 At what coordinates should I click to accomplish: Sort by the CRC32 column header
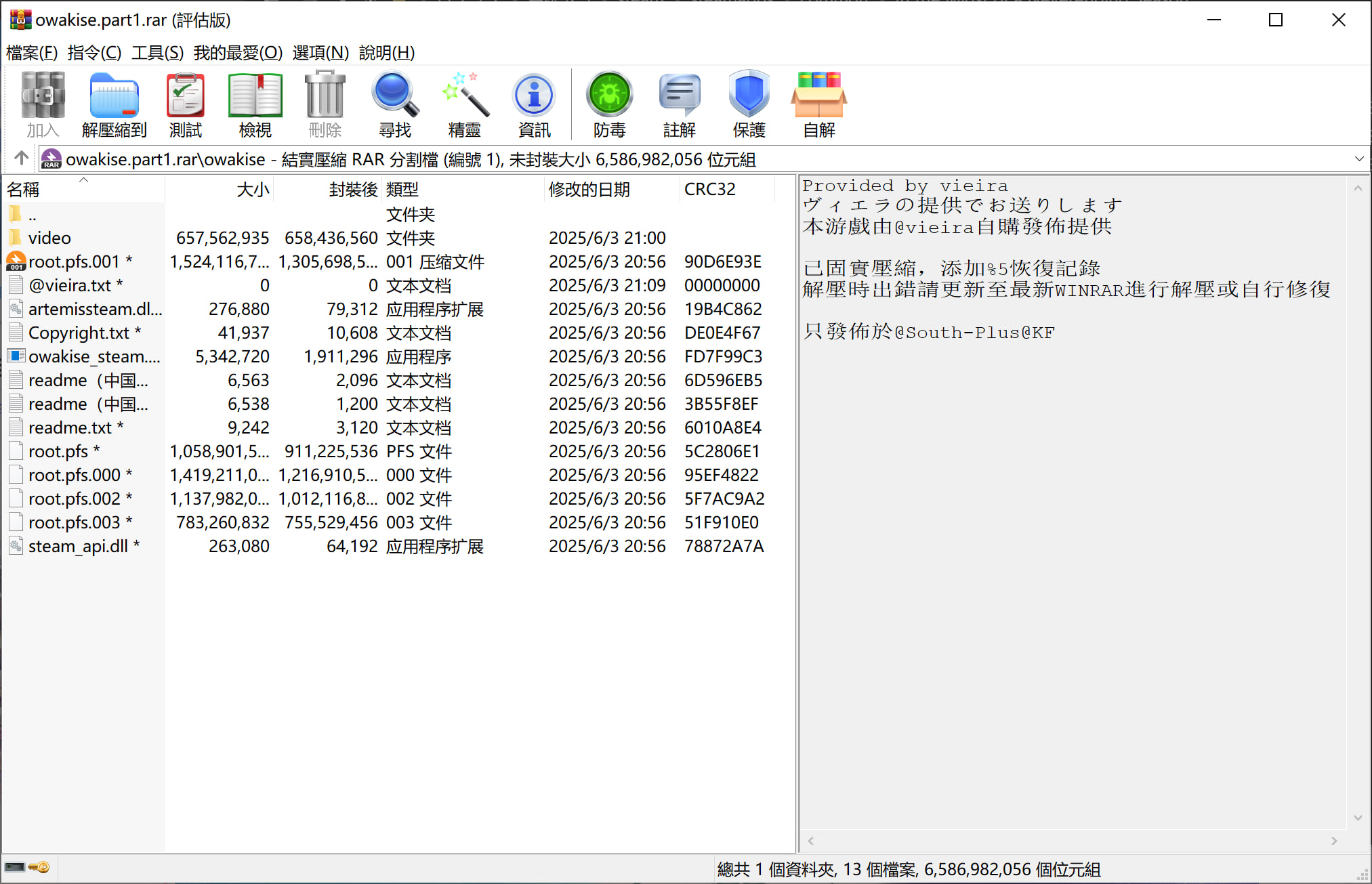709,190
